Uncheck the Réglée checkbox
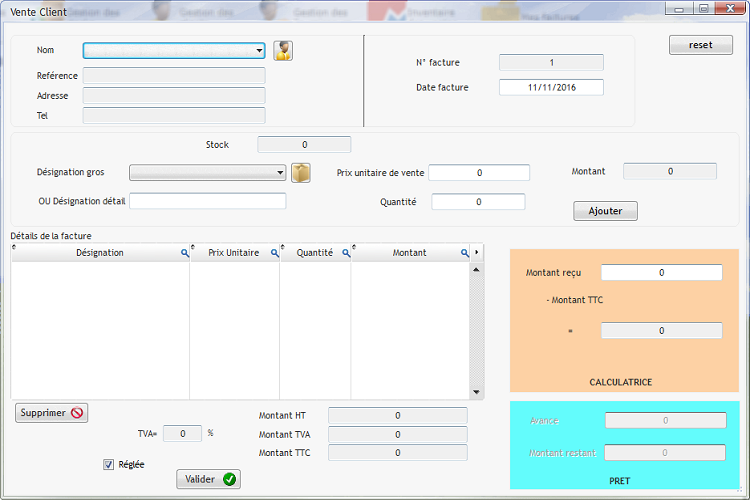Image resolution: width=750 pixels, height=500 pixels. point(109,464)
